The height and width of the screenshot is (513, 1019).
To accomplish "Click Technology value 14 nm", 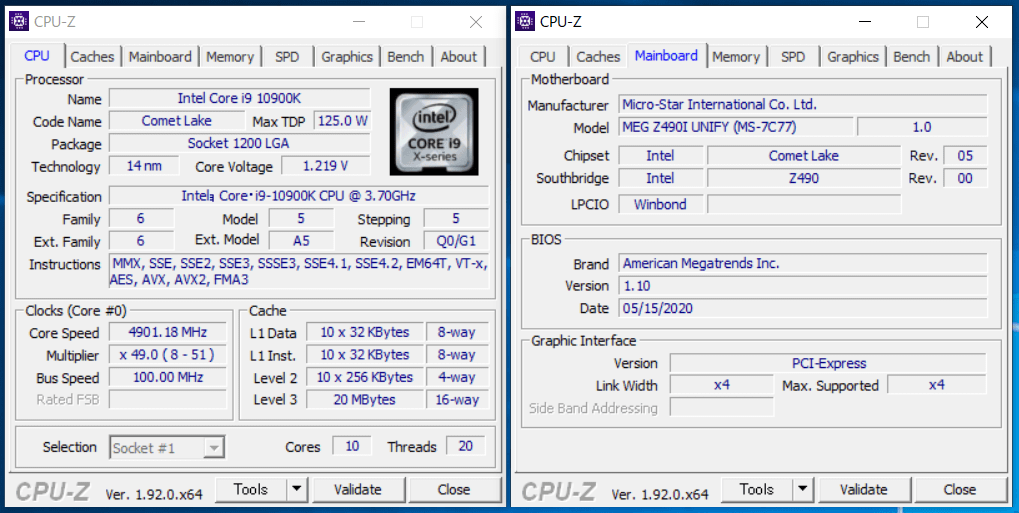I will pos(144,166).
